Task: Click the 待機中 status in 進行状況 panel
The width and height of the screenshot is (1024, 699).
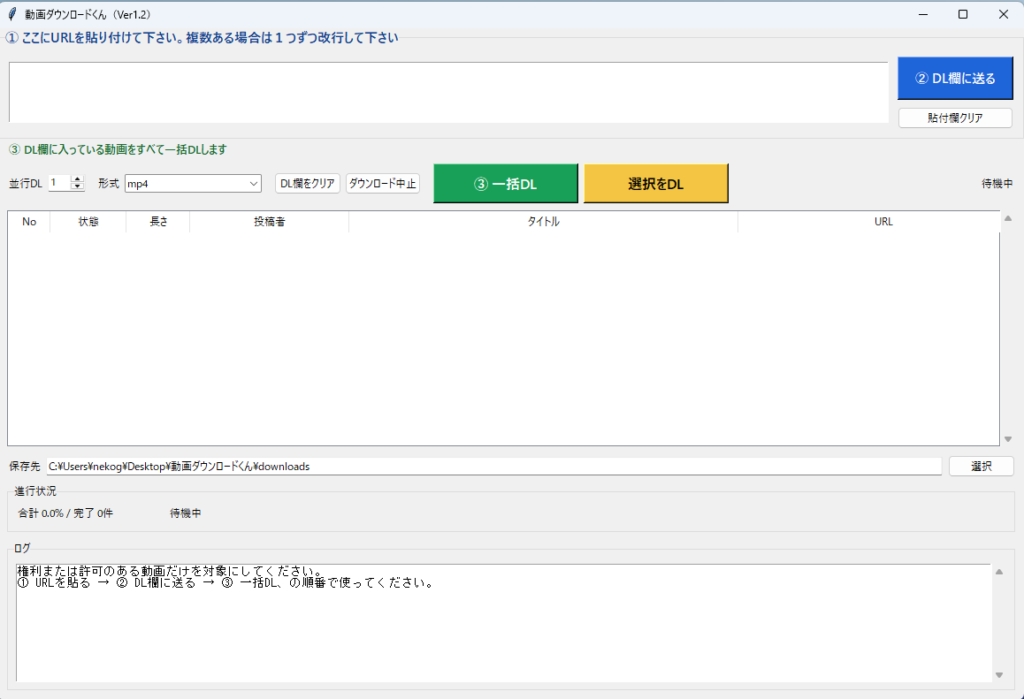Action: (x=185, y=513)
